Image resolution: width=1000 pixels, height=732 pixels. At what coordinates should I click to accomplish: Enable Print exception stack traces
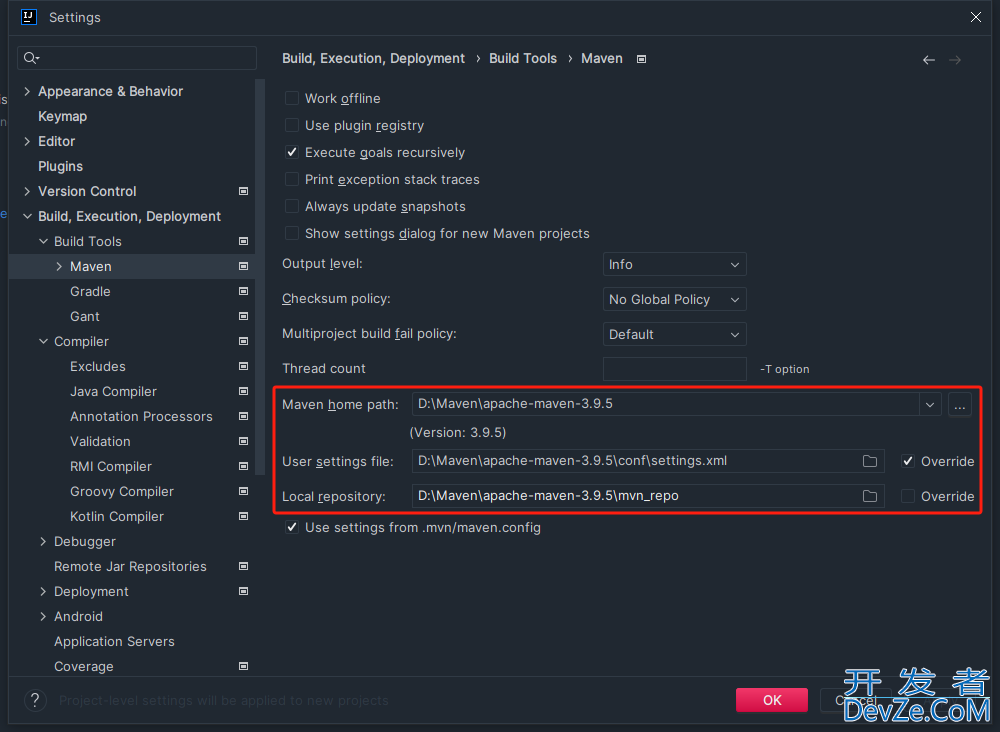291,179
